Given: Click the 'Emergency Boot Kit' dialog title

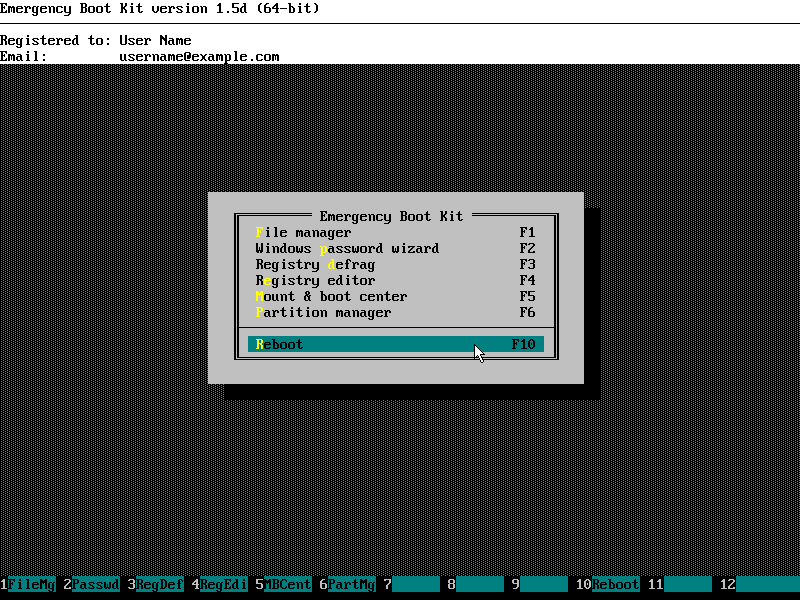Looking at the screenshot, I should click(391, 216).
